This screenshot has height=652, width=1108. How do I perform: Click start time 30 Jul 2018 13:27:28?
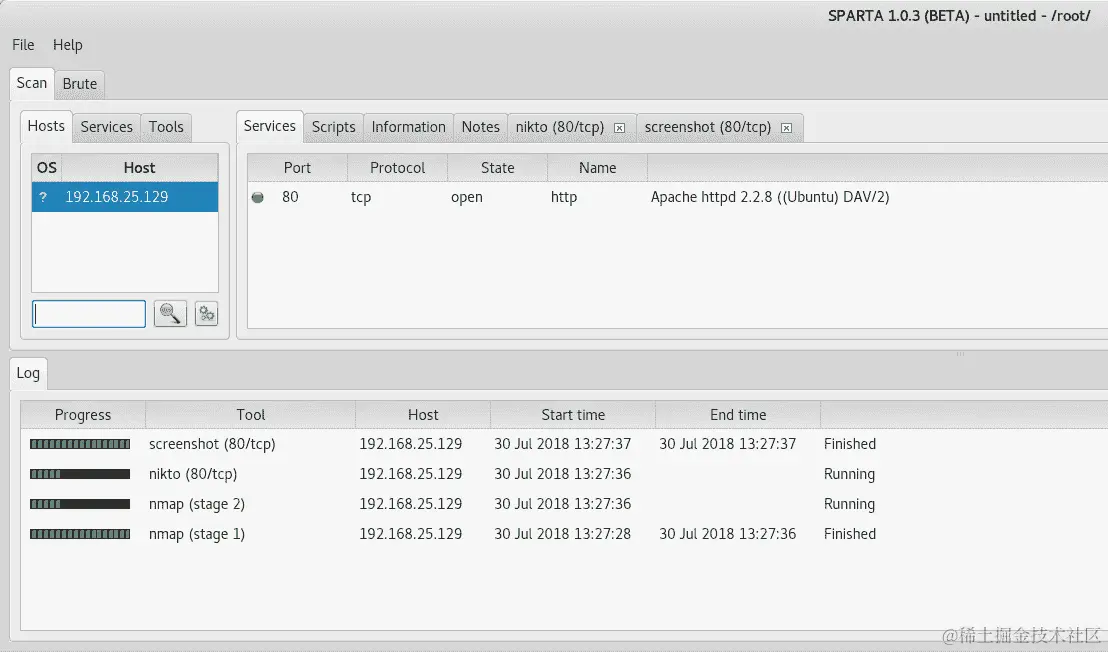562,534
